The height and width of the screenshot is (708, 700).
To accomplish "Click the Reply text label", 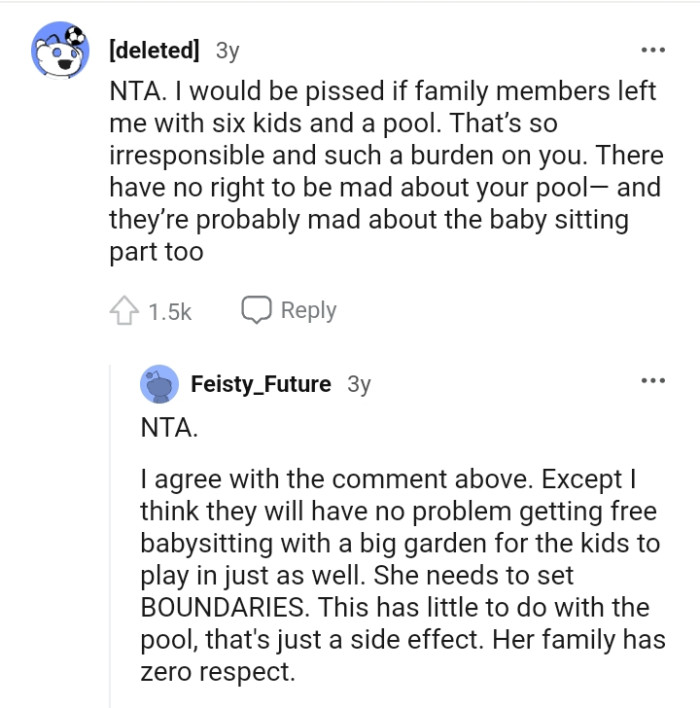I will pyautogui.click(x=308, y=311).
